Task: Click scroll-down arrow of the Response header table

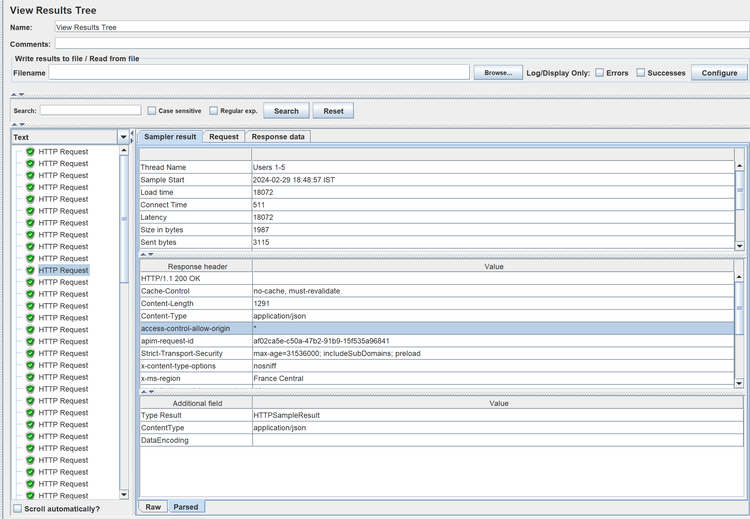Action: [739, 382]
